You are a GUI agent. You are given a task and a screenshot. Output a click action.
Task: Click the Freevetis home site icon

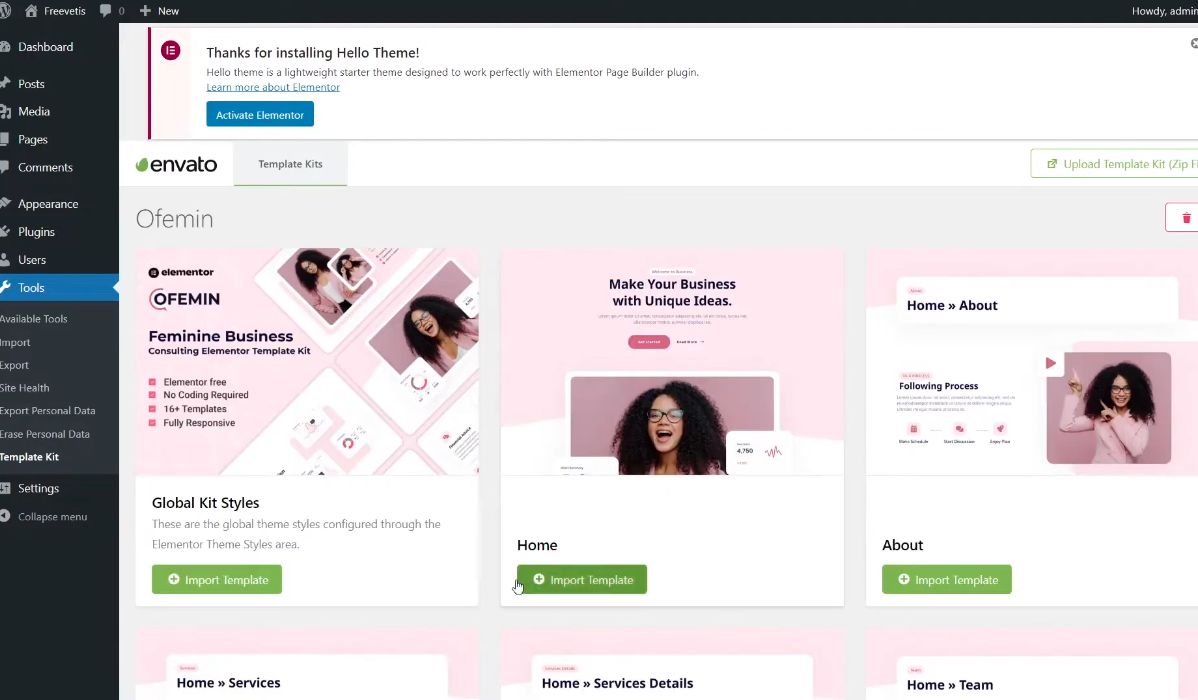[x=30, y=11]
